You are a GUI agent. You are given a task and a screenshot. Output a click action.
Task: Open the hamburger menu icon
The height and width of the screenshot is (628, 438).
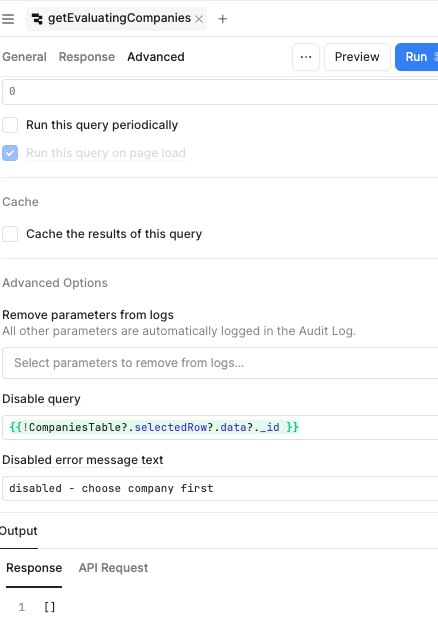[x=8, y=19]
